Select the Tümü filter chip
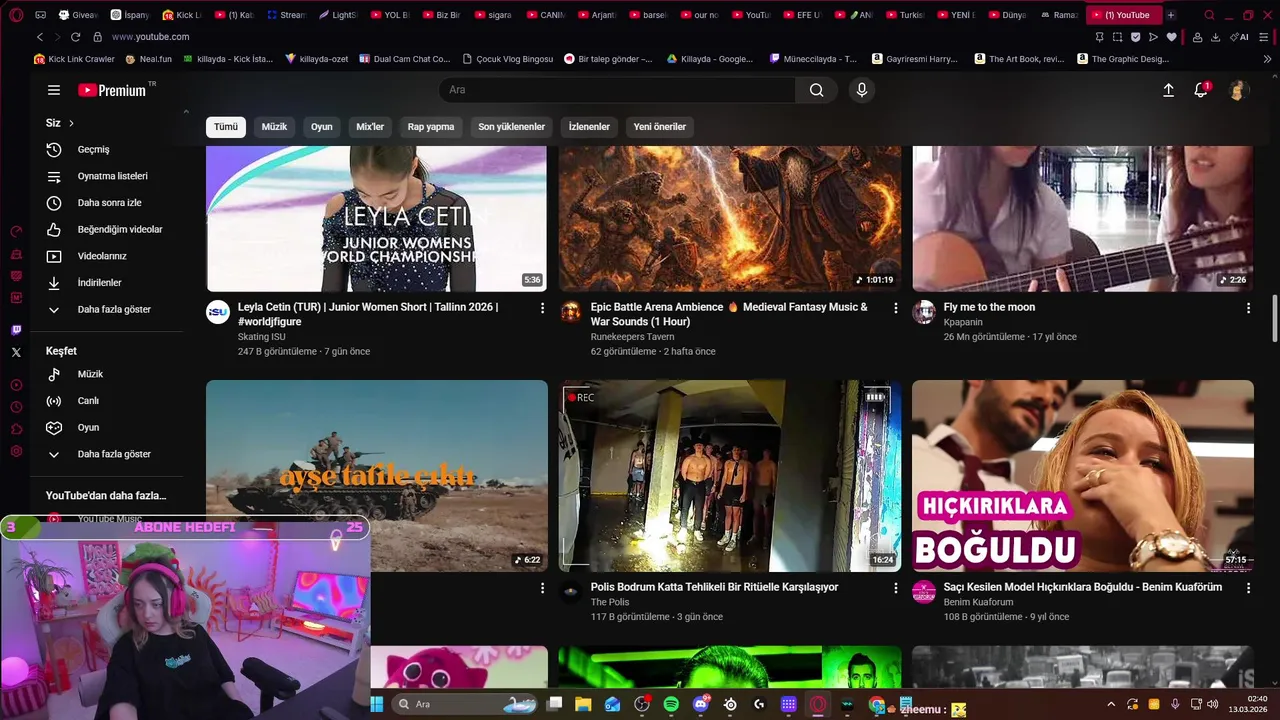1280x720 pixels. point(226,127)
